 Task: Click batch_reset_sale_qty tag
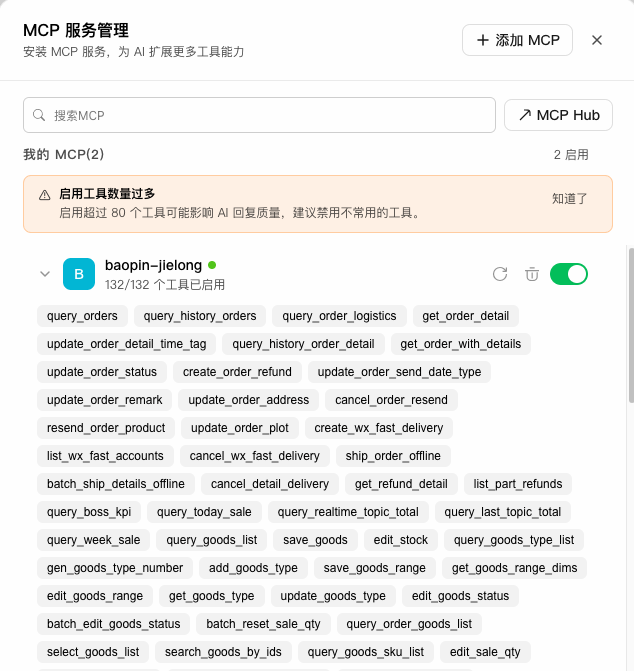[x=263, y=624]
